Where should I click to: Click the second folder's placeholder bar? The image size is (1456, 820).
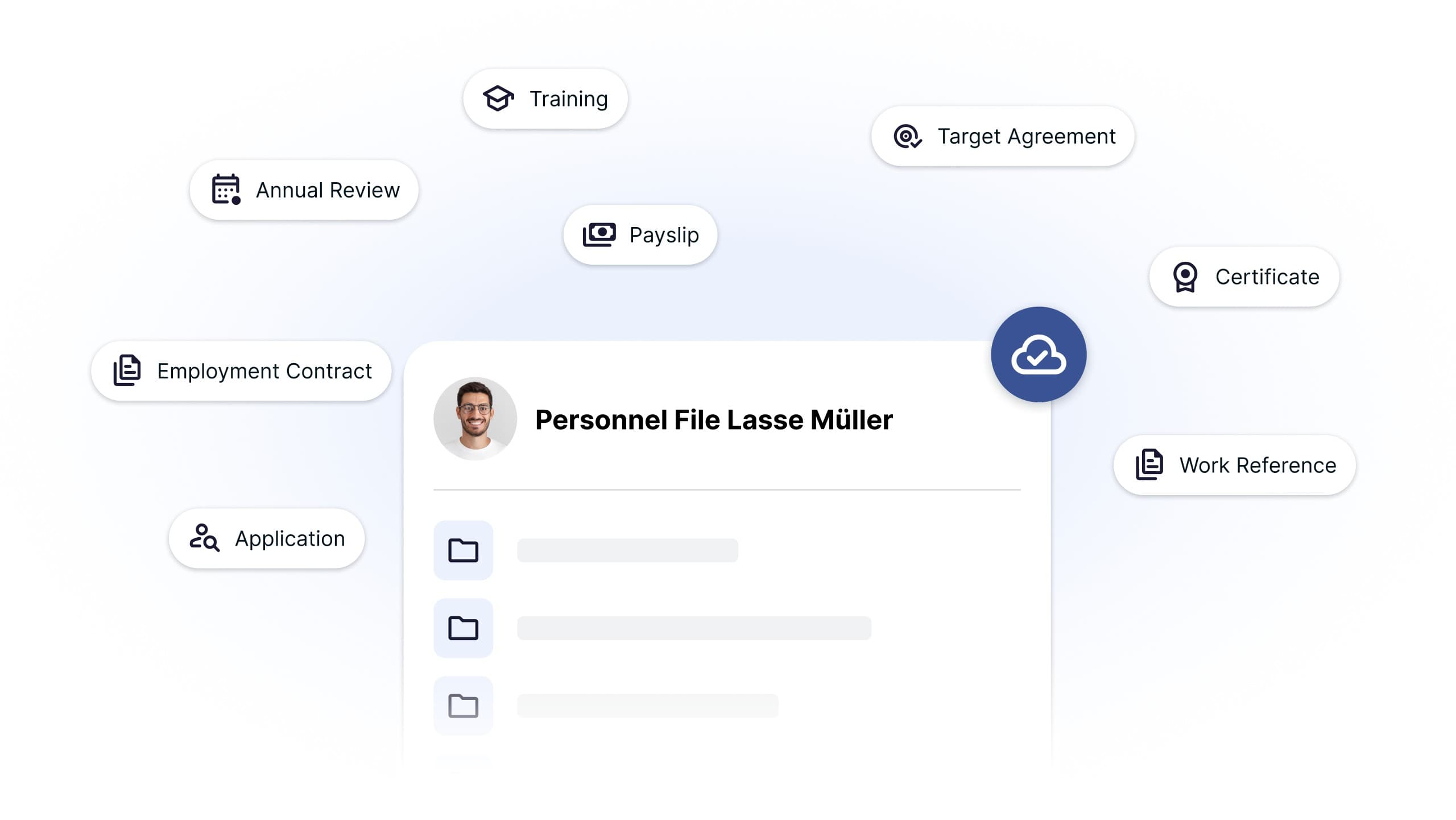pyautogui.click(x=694, y=628)
